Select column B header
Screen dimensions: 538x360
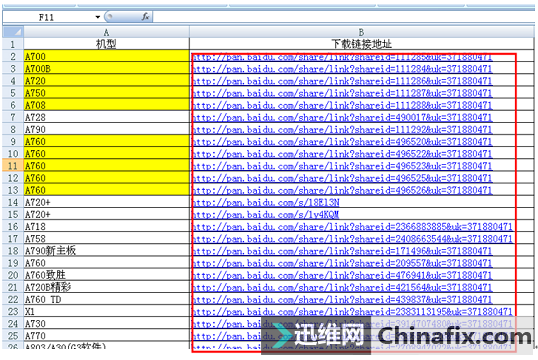361,32
